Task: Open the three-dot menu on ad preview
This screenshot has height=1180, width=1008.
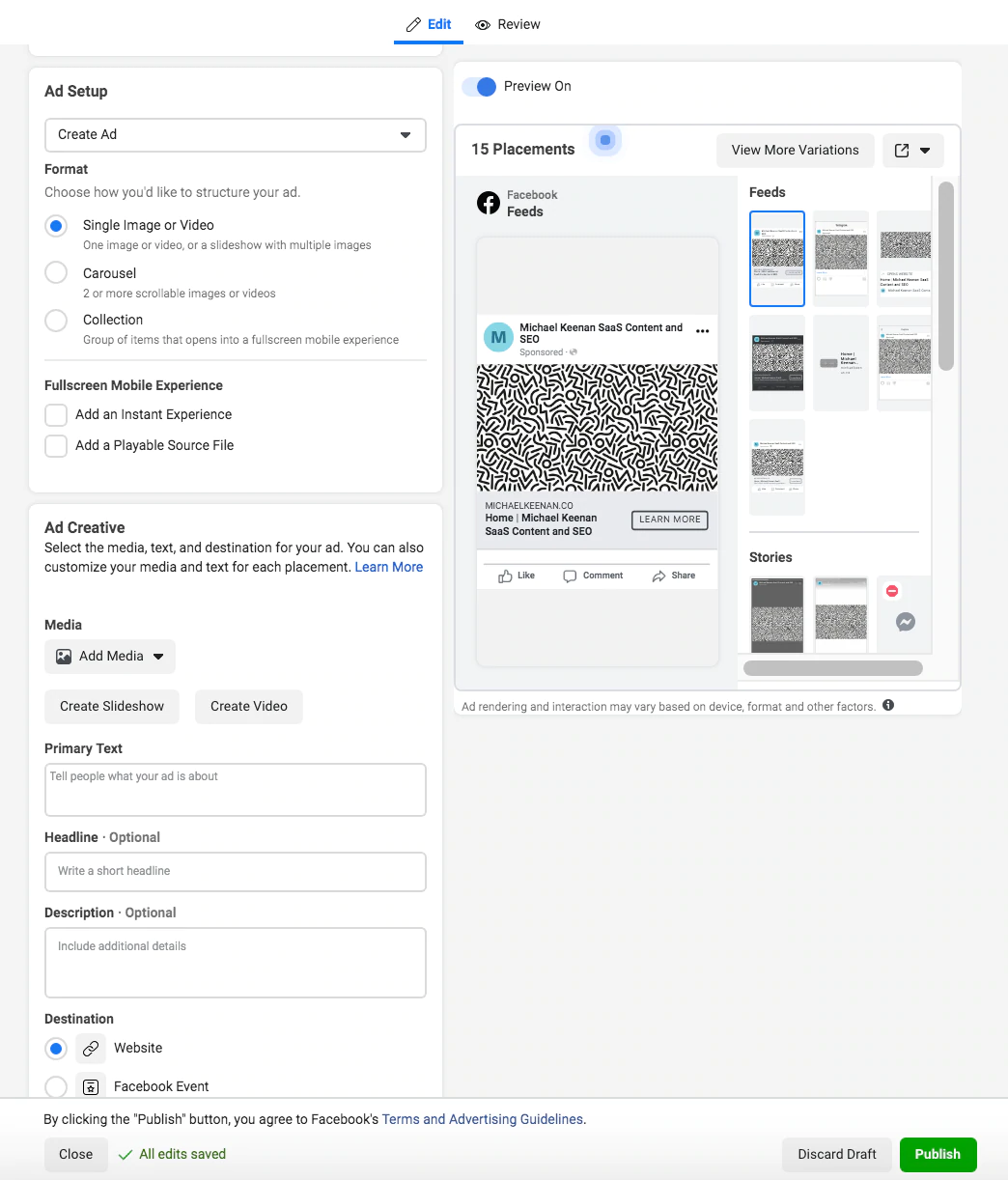Action: 703,331
